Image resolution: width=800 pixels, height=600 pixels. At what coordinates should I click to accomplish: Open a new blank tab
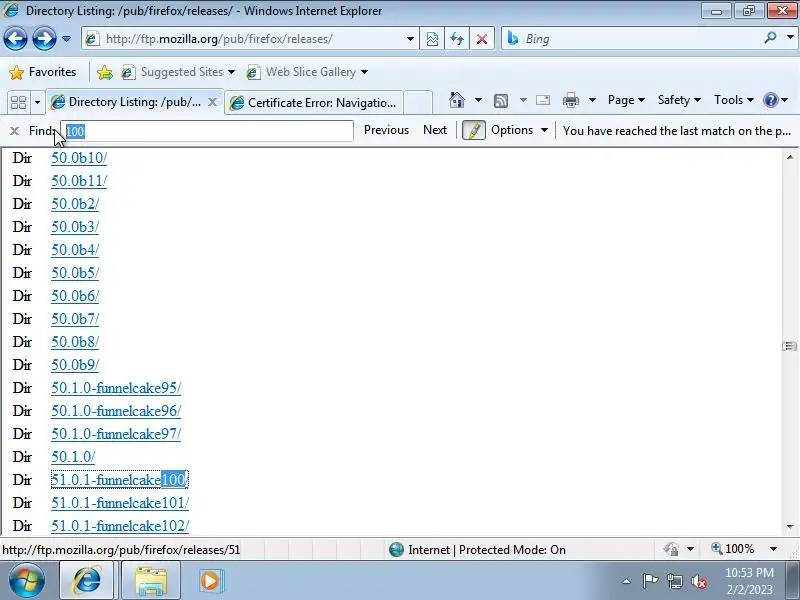418,102
